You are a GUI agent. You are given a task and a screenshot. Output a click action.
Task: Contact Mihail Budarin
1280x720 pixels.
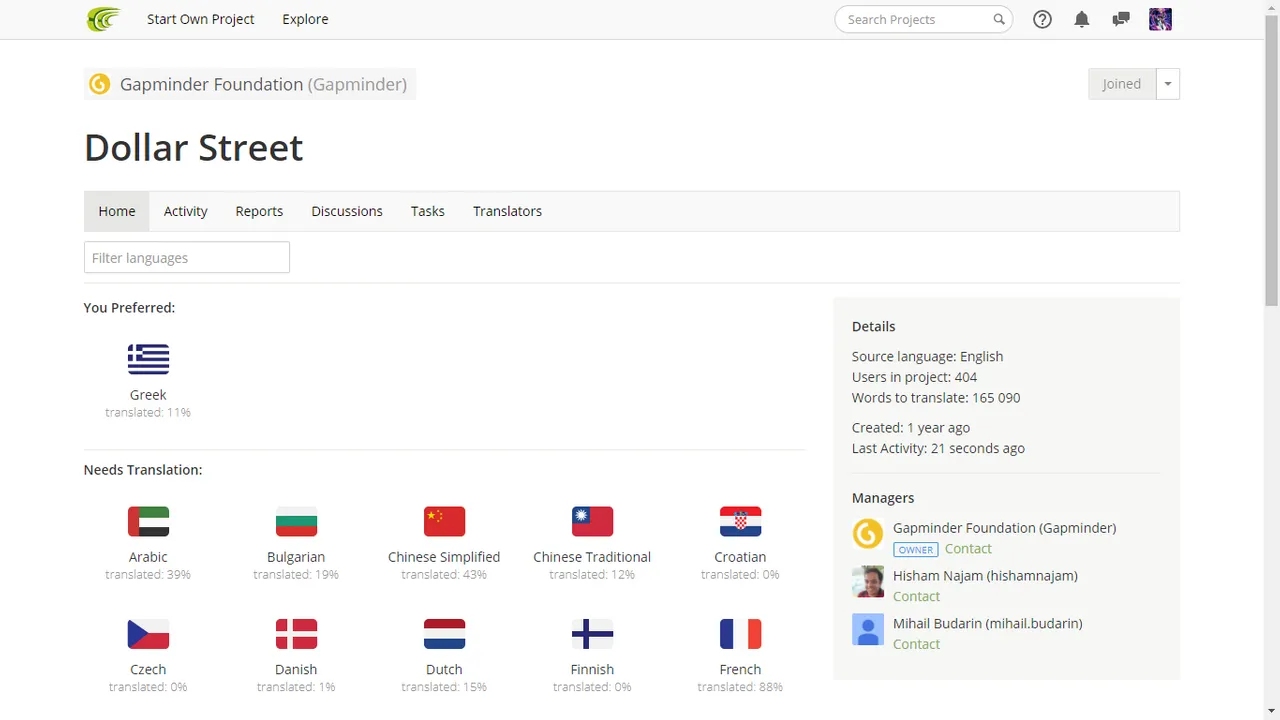(x=916, y=644)
